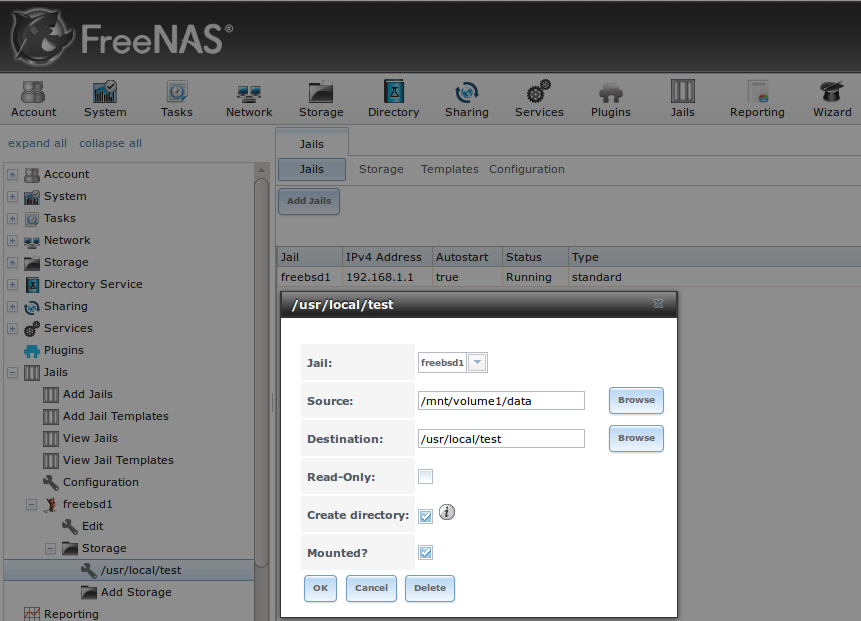
Task: Switch to the Configuration tab
Action: pos(526,169)
